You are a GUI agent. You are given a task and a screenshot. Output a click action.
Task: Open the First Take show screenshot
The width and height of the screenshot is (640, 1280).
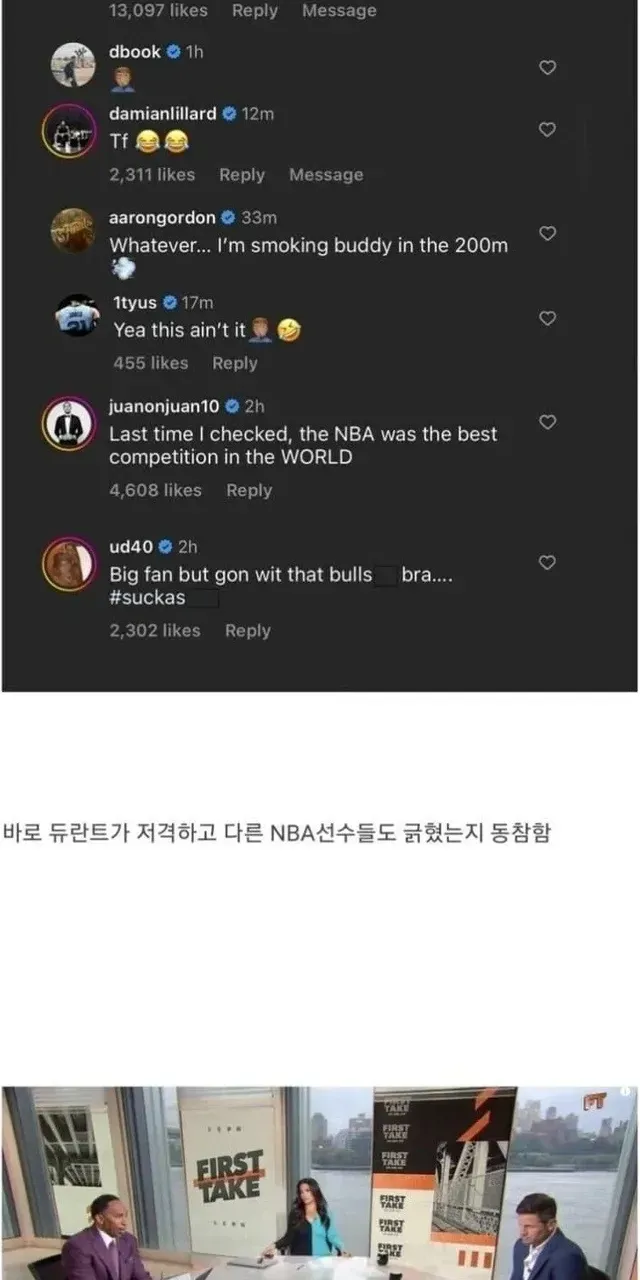[320, 1183]
